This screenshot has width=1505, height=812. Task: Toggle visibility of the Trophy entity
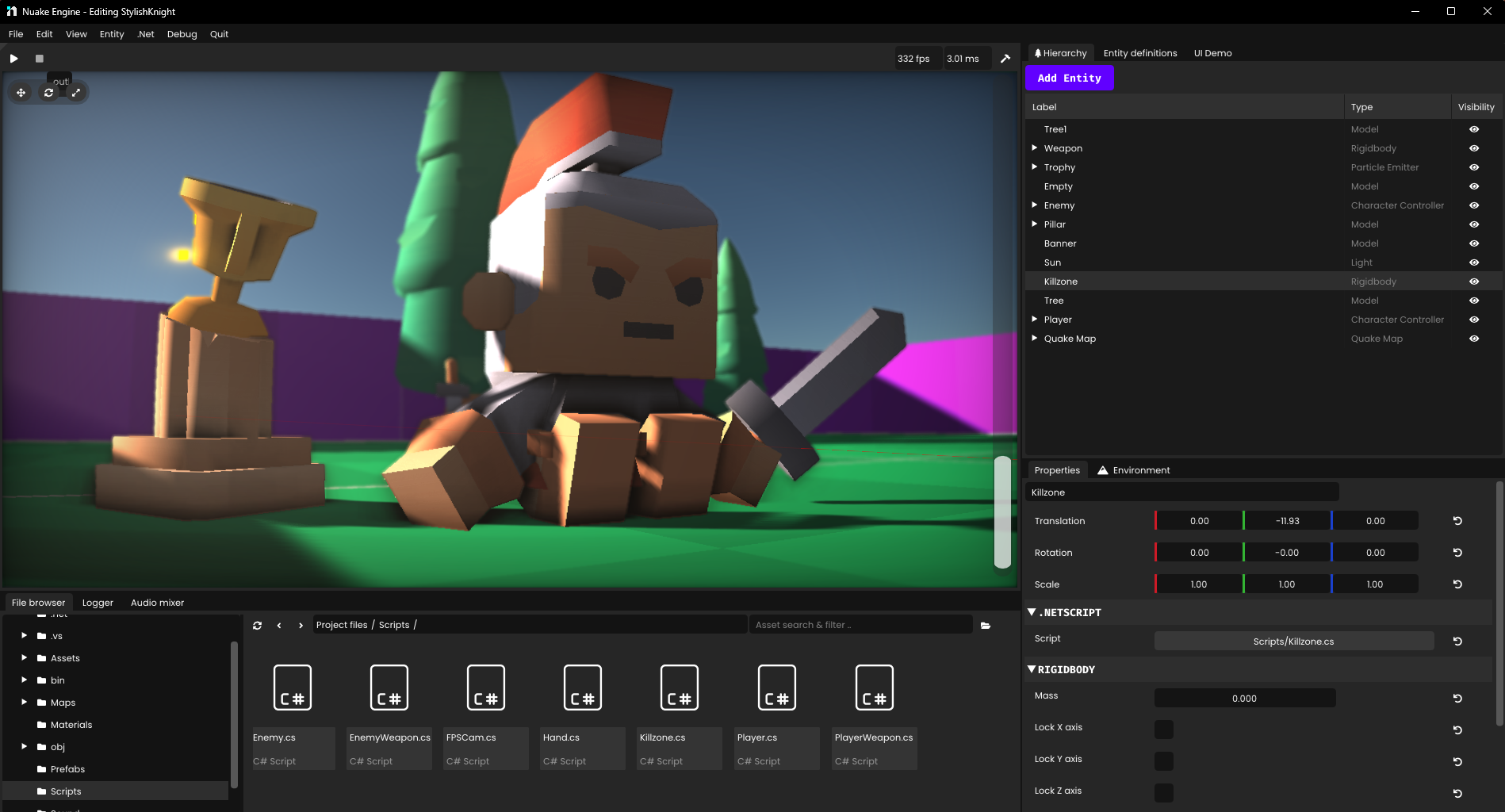pyautogui.click(x=1474, y=167)
